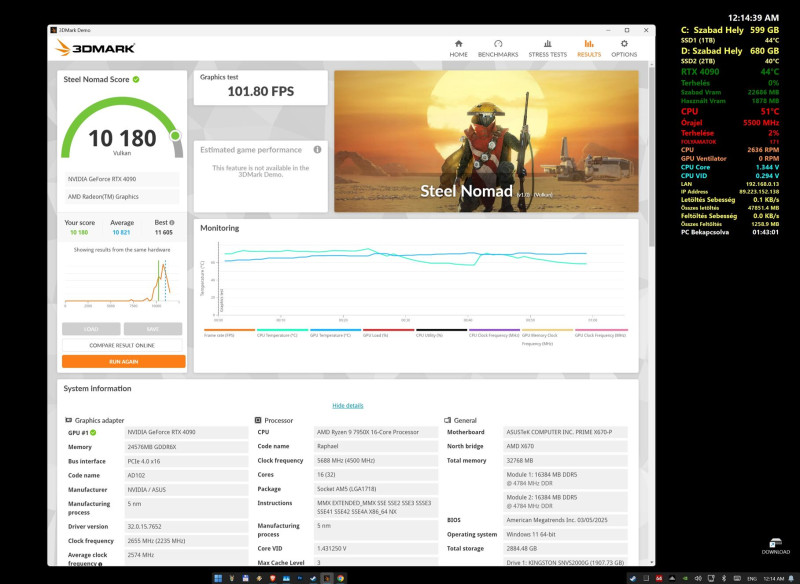Open Google Chrome from the taskbar

click(x=340, y=578)
